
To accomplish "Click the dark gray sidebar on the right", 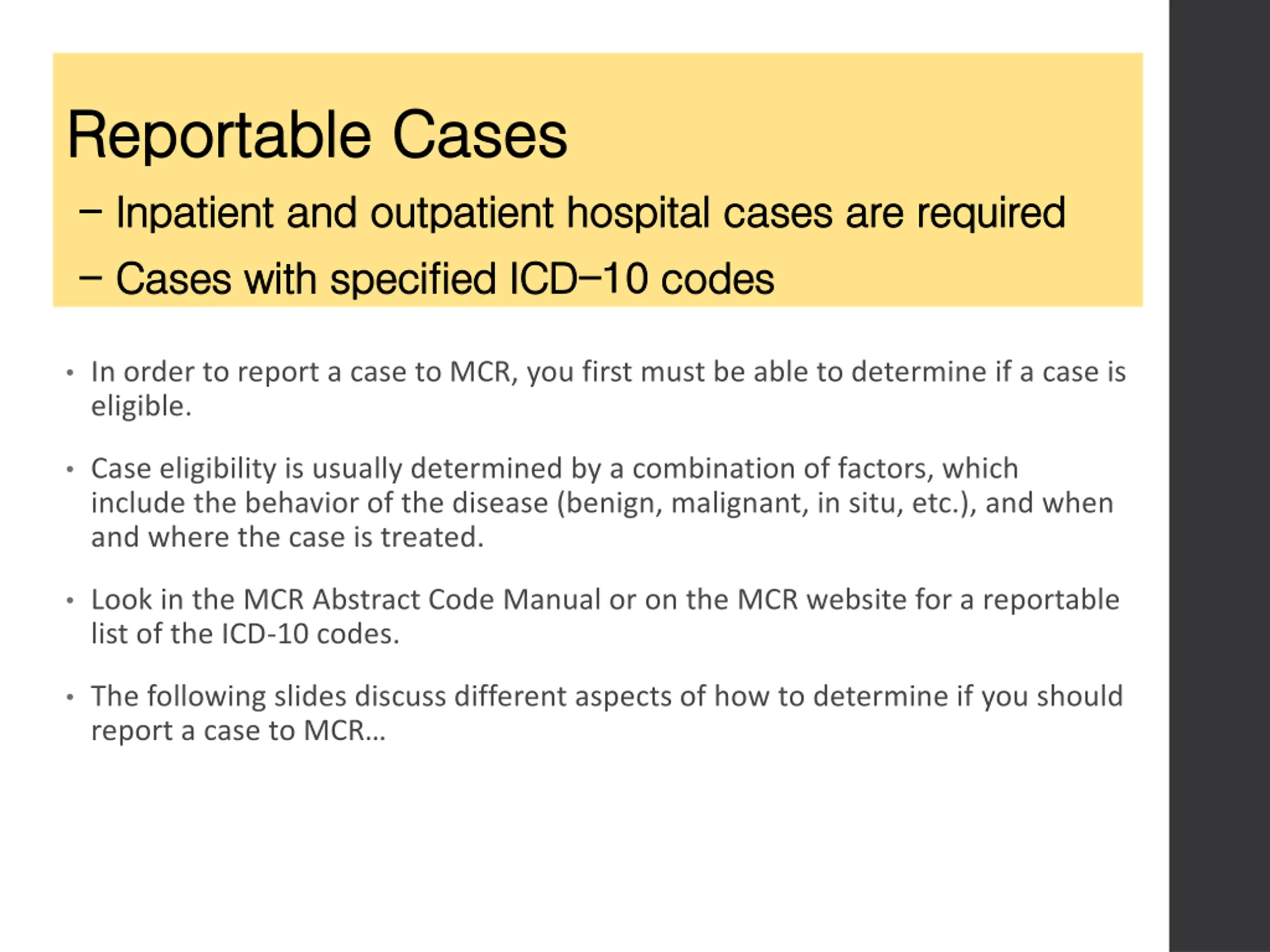I will pyautogui.click(x=1219, y=476).
